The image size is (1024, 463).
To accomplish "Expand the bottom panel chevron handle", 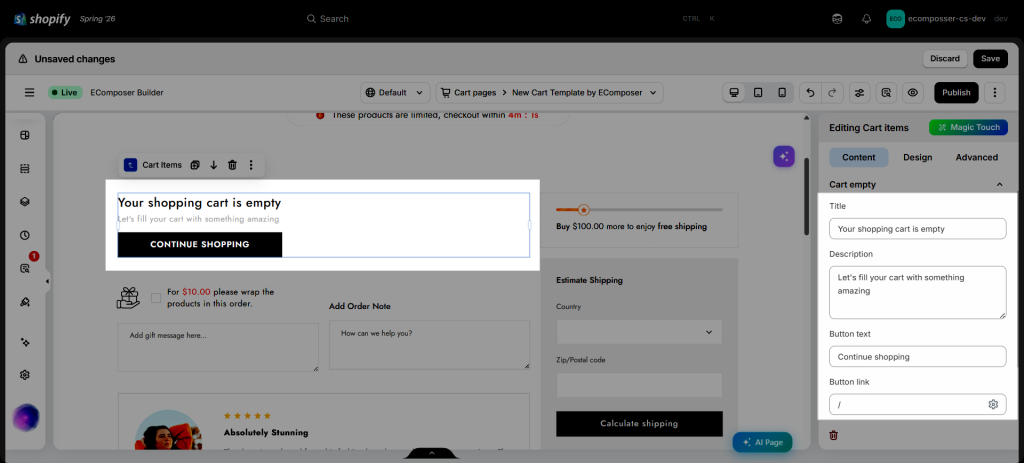I will (432, 453).
